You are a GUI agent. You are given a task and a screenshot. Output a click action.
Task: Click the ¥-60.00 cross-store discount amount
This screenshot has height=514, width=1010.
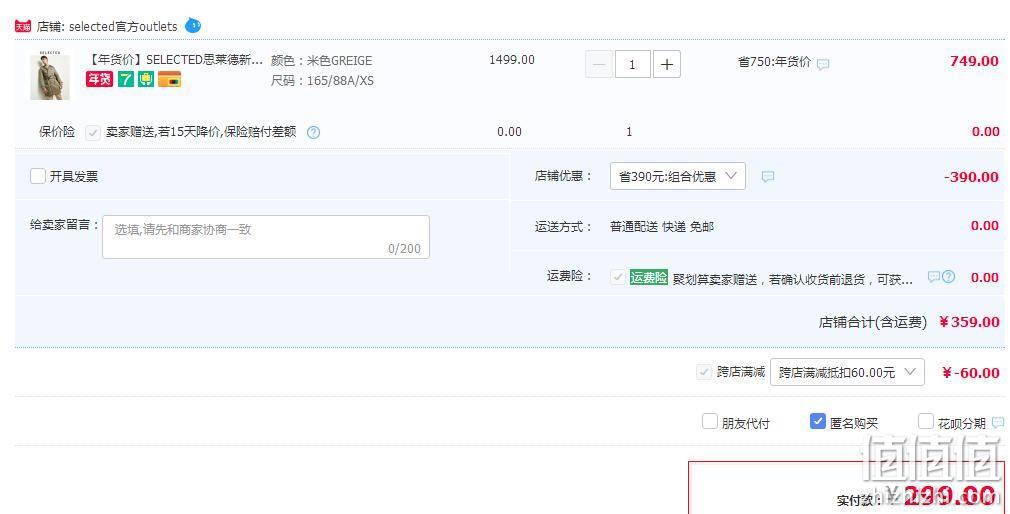point(971,373)
